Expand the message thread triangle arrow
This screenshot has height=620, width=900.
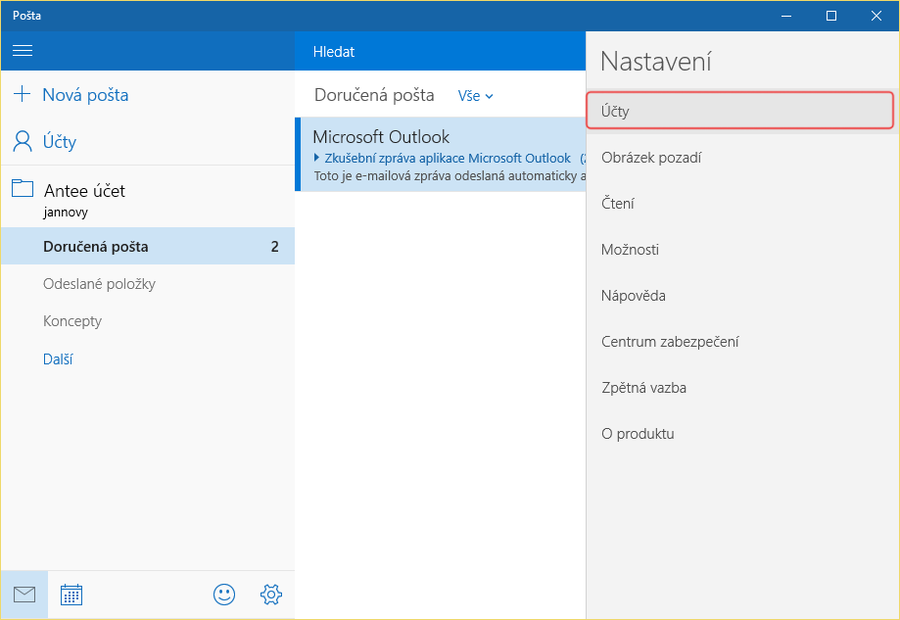point(317,158)
